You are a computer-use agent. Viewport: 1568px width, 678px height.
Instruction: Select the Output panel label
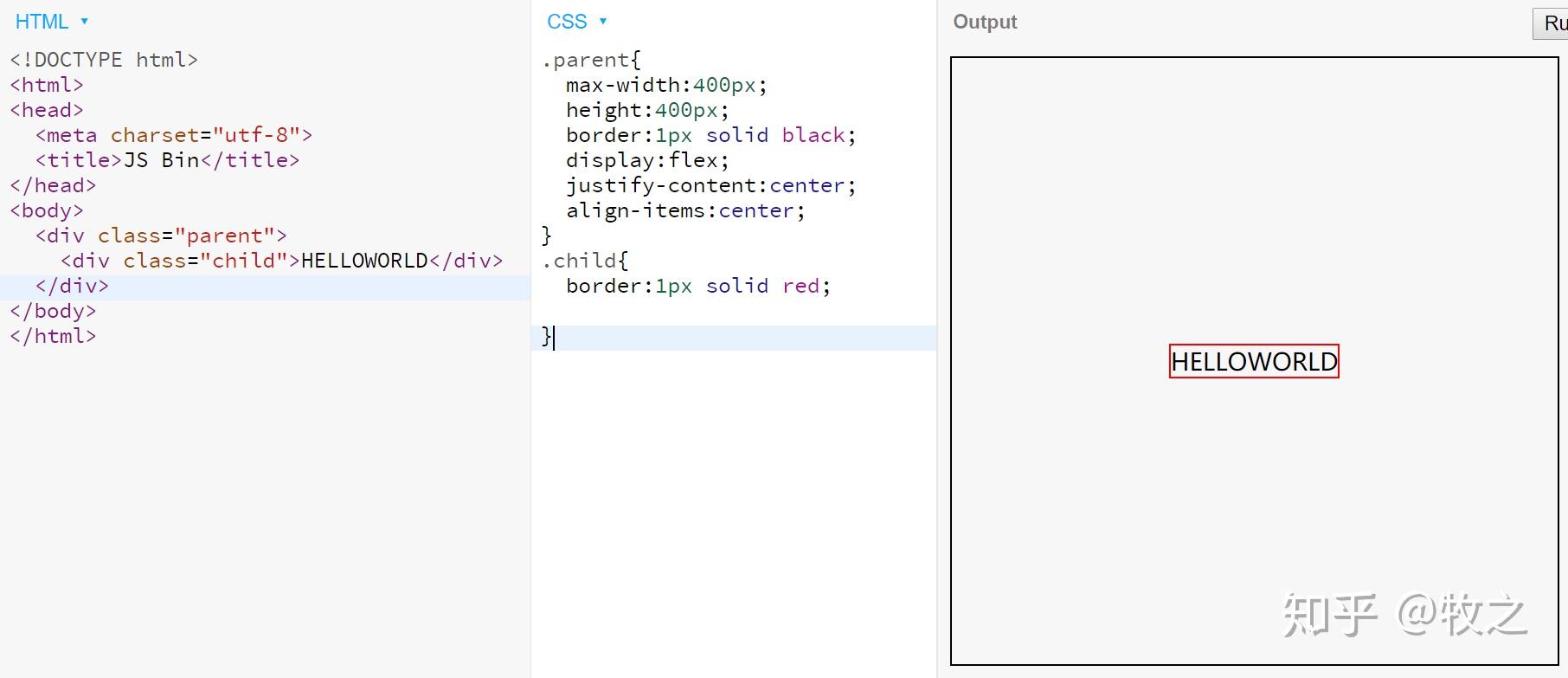pyautogui.click(x=985, y=22)
